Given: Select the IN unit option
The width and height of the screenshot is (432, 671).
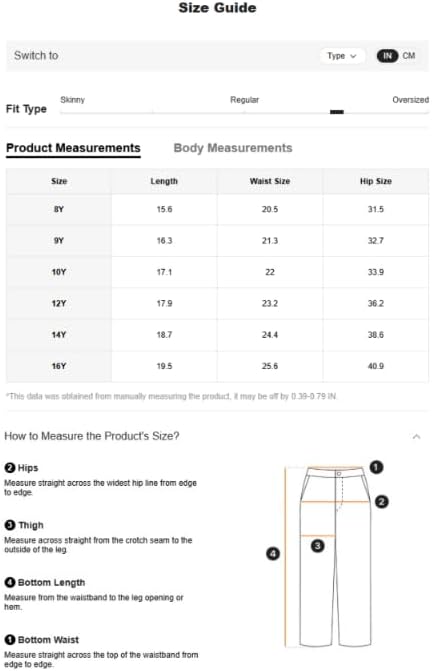Looking at the screenshot, I should (388, 56).
